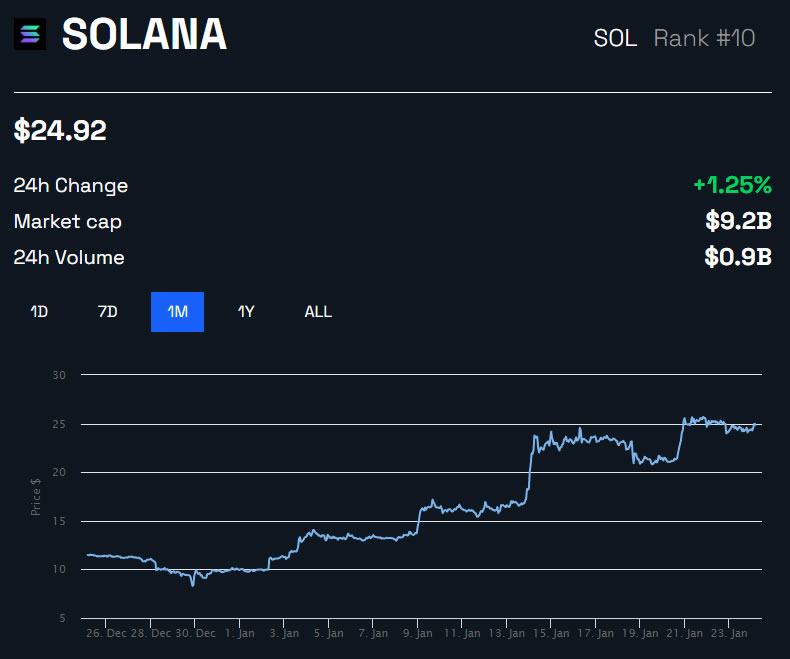Click the chart's lowest dip near 30 Dec
The height and width of the screenshot is (659, 790).
193,584
